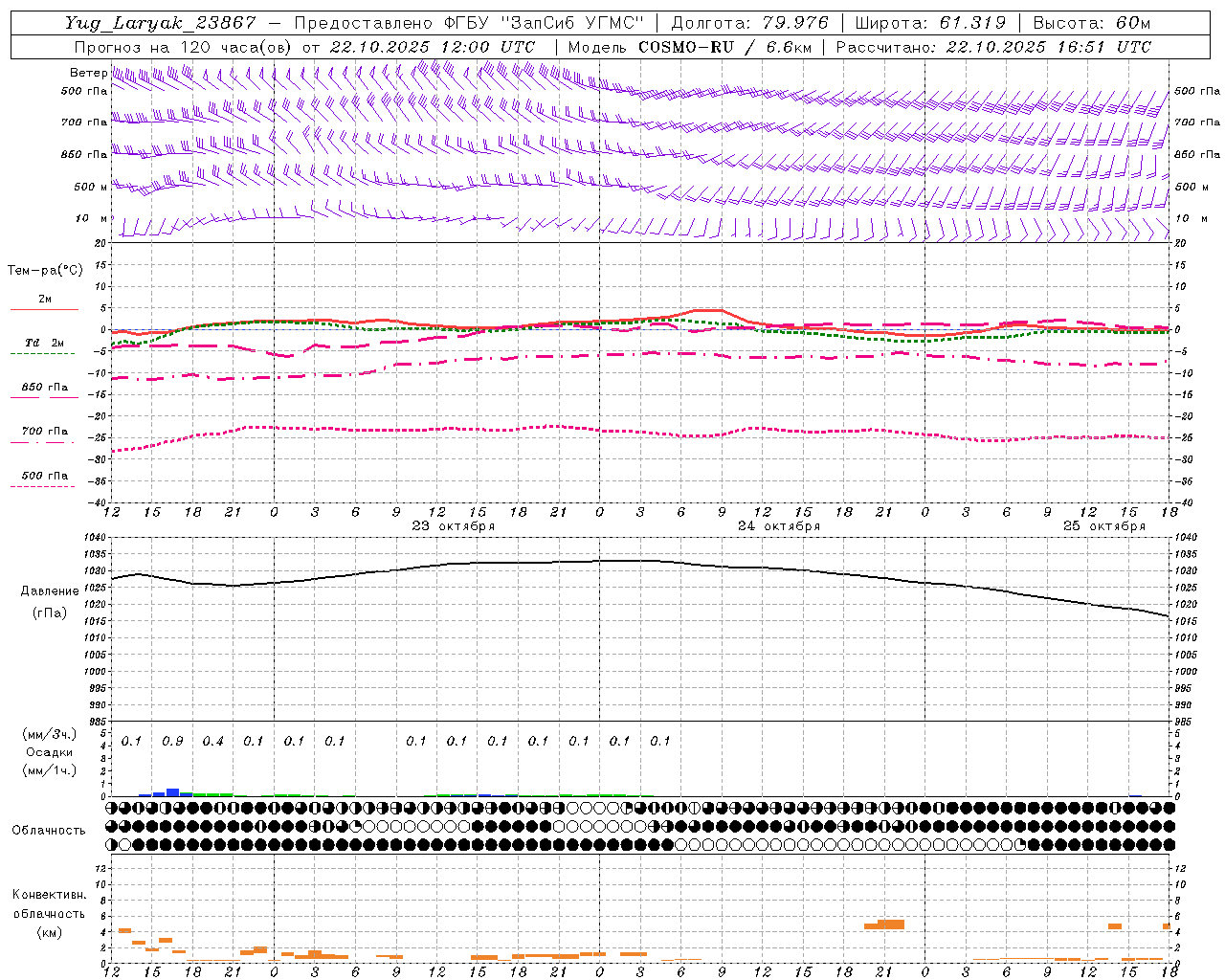Click the '(мм/1ч.)' precipitation unit label
Screen dimensions: 1225x980
(50, 771)
